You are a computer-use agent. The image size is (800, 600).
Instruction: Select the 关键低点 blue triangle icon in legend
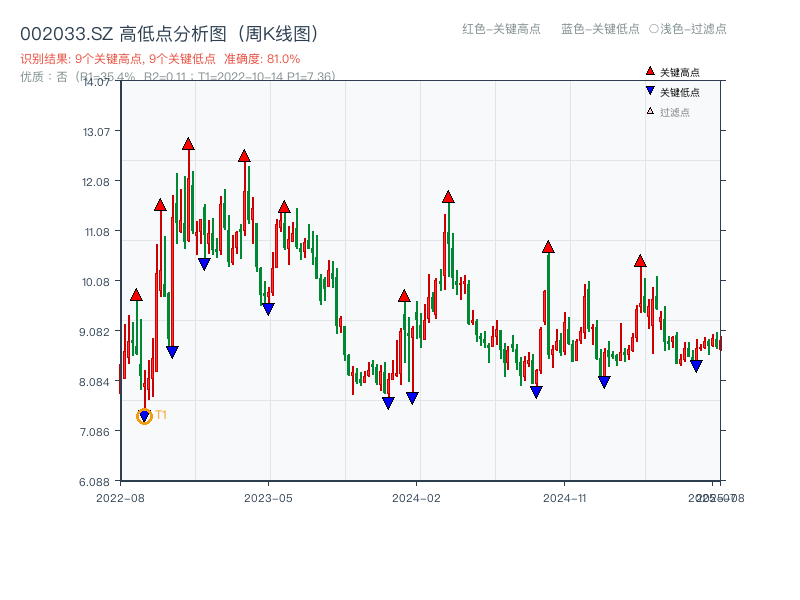pos(650,91)
